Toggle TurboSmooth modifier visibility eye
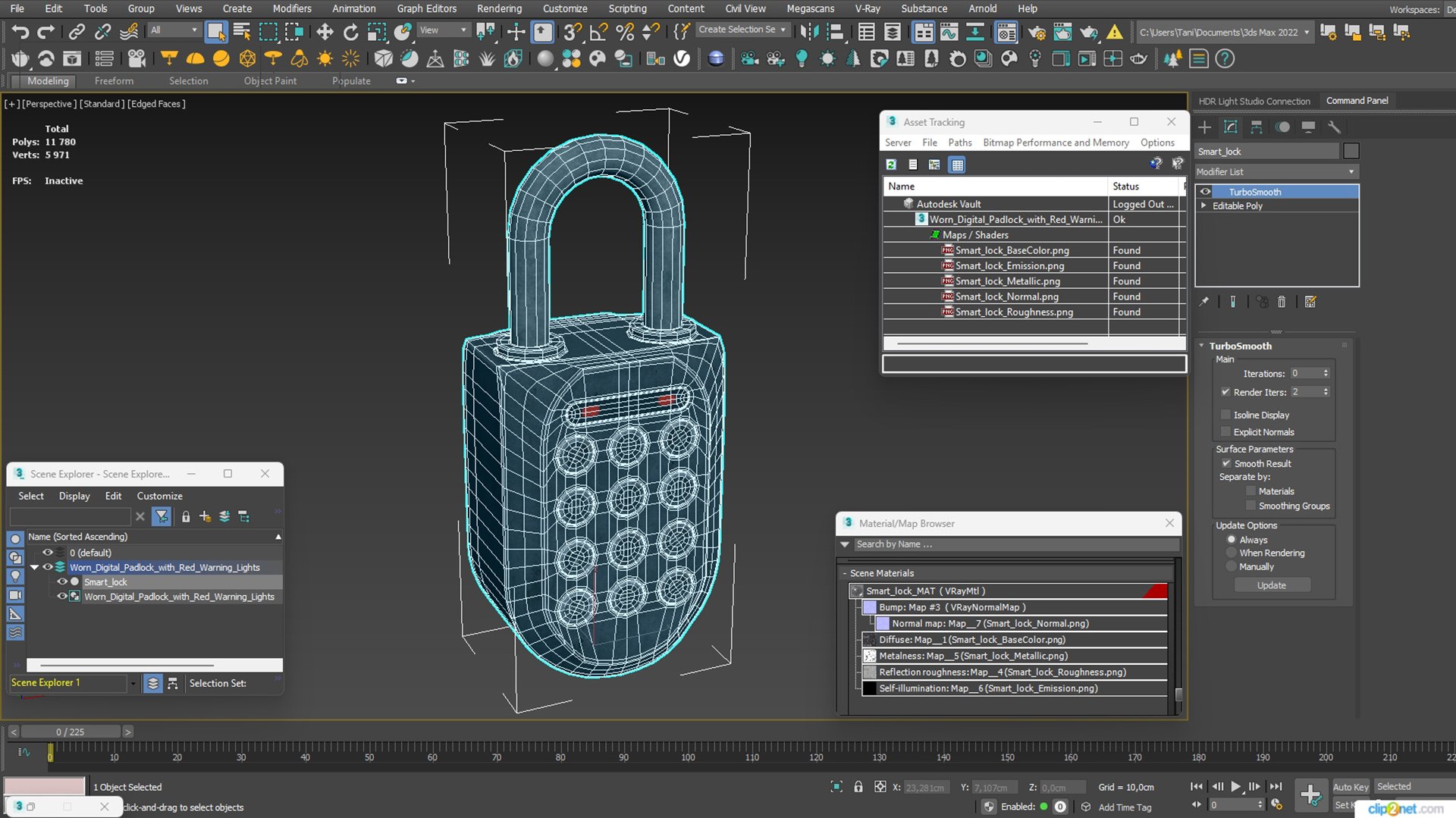The height and width of the screenshot is (818, 1456). tap(1205, 192)
